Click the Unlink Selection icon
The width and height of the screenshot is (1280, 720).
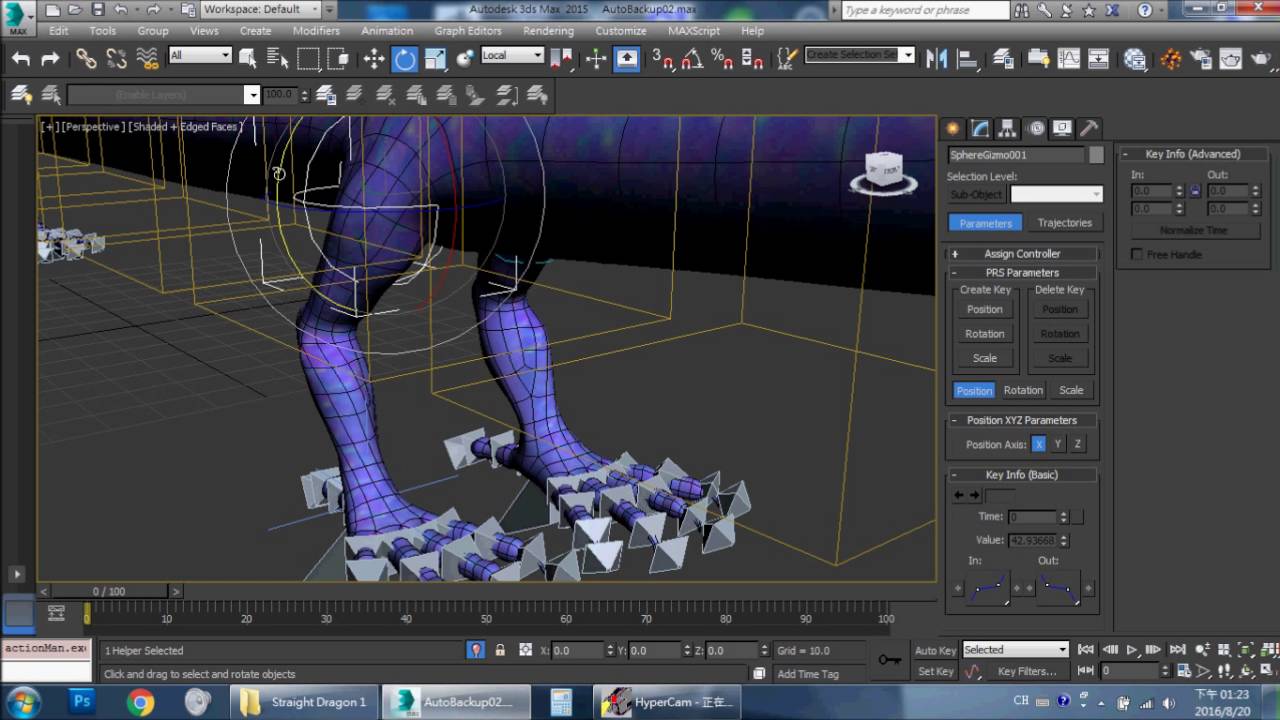[x=116, y=59]
